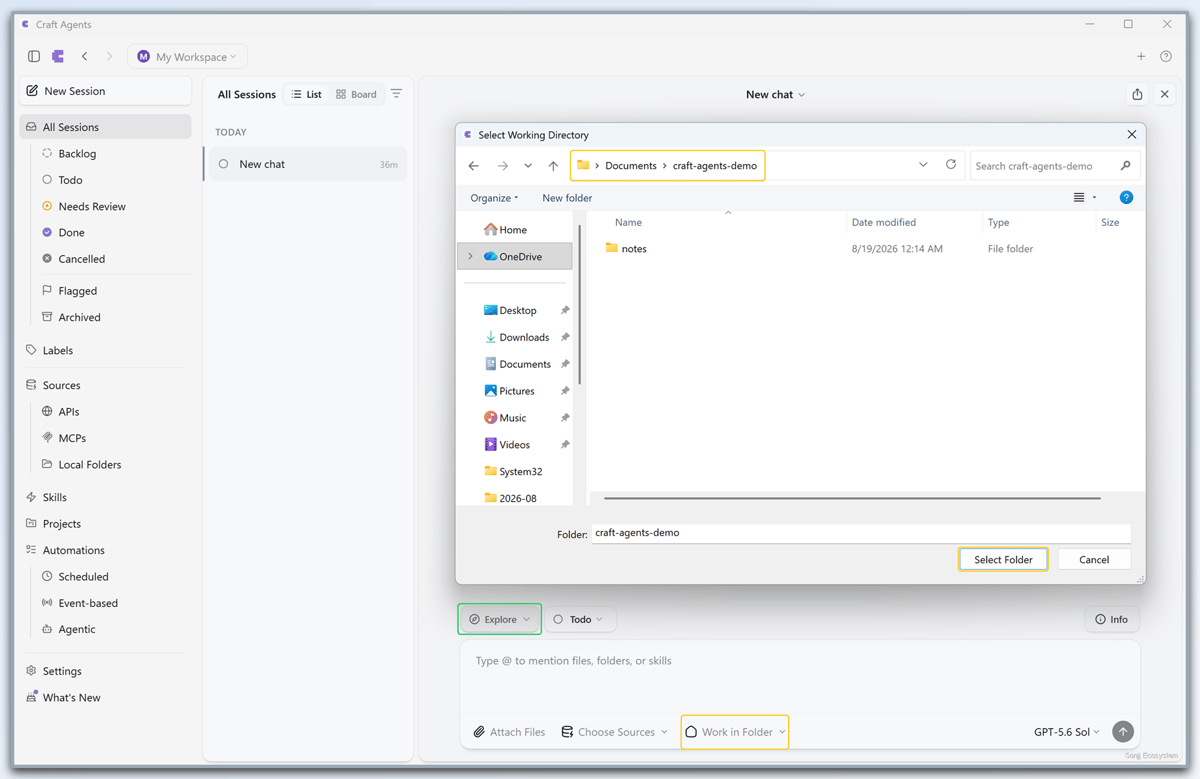Switch to List view tab
Screen dimensions: 1200x779
(x=306, y=94)
